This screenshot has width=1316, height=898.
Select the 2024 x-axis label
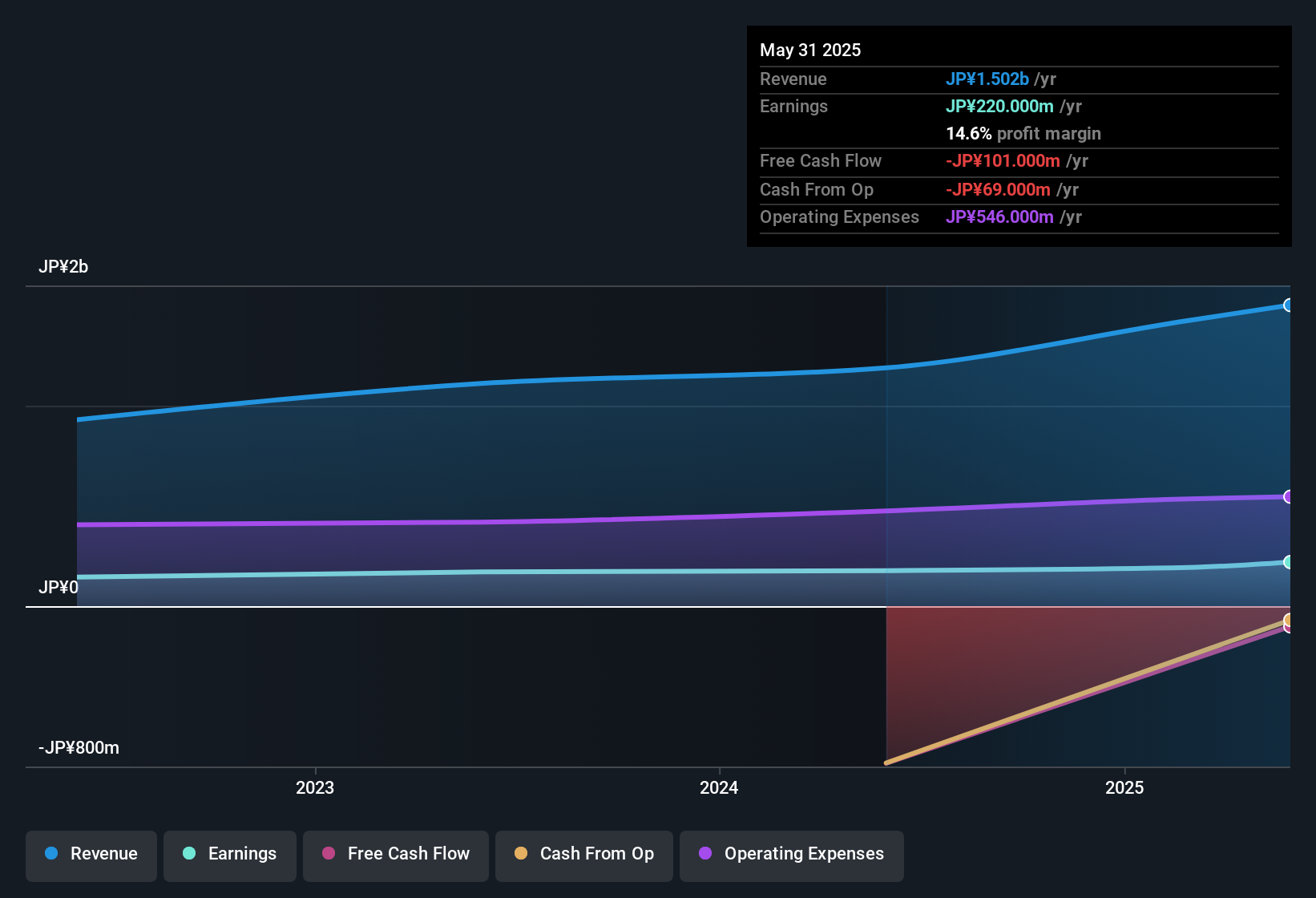tap(719, 787)
